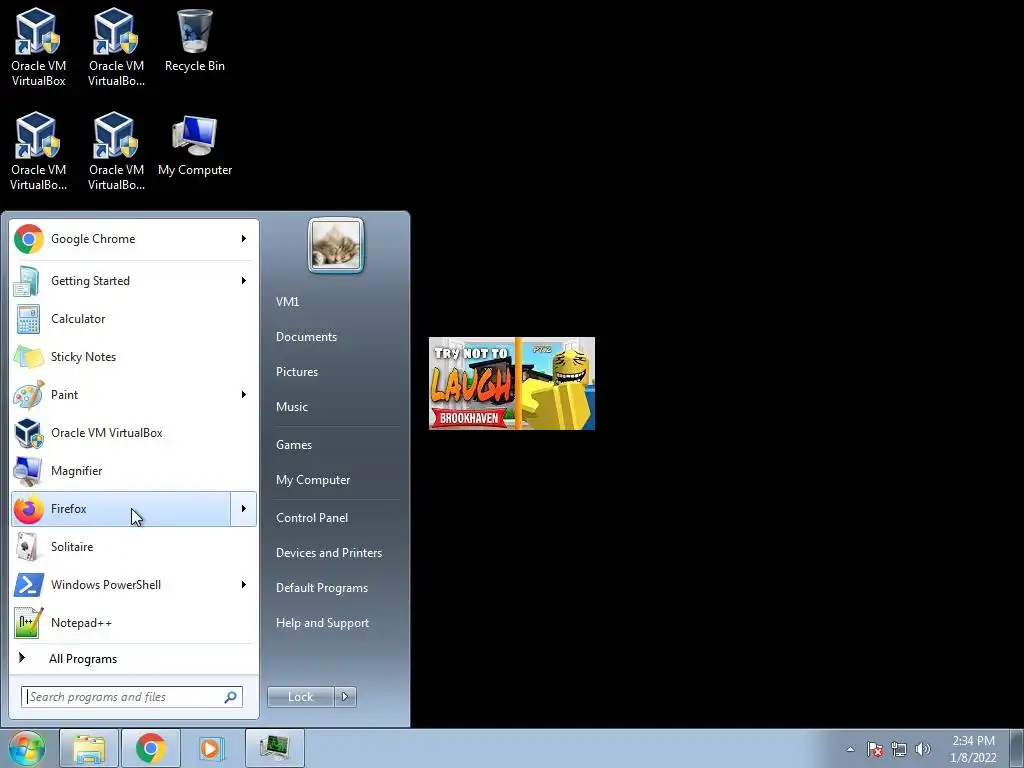Open VM1 user folder
Image resolution: width=1024 pixels, height=768 pixels.
[287, 302]
